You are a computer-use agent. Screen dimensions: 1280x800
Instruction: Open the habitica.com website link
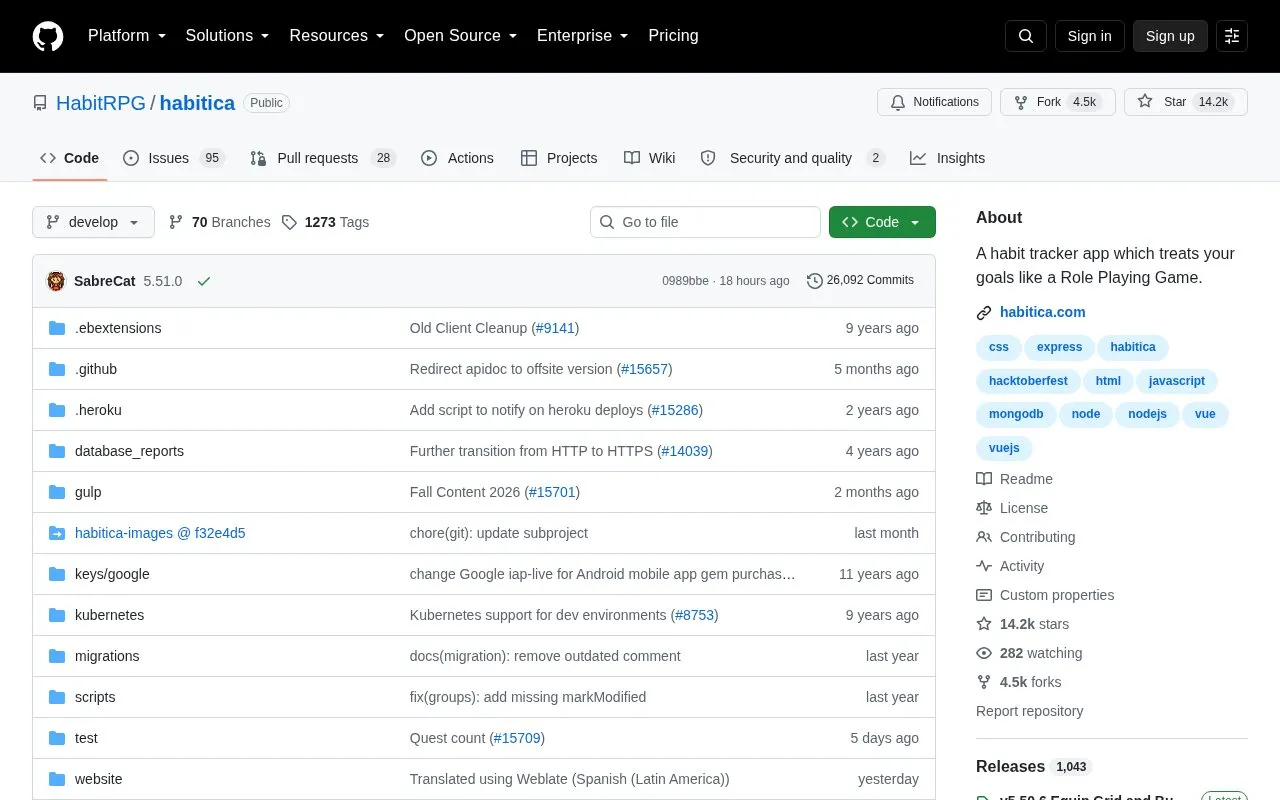(x=1042, y=312)
